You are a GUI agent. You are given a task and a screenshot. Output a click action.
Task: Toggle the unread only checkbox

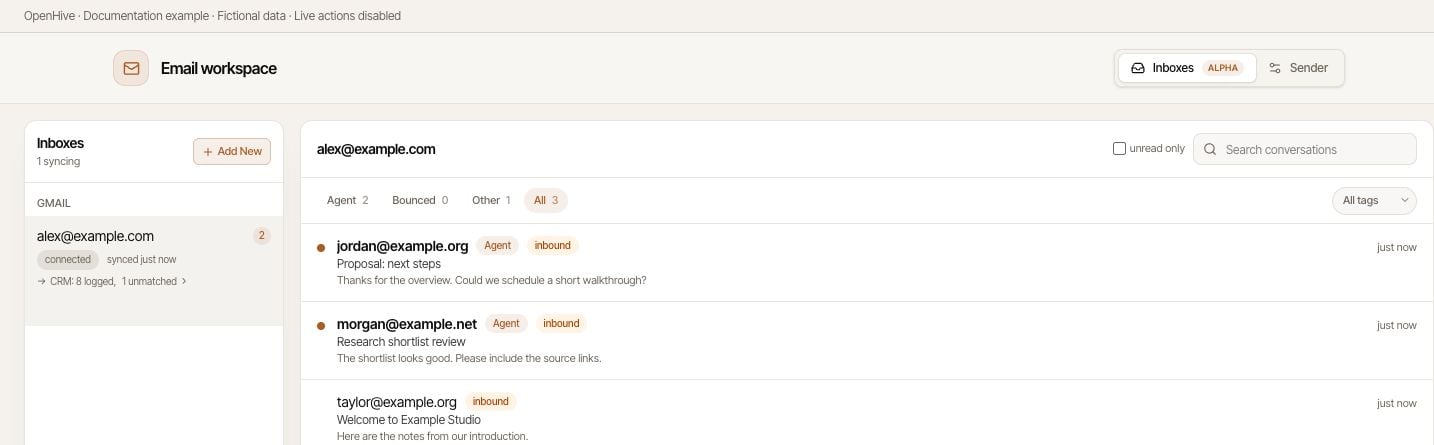(x=1120, y=148)
